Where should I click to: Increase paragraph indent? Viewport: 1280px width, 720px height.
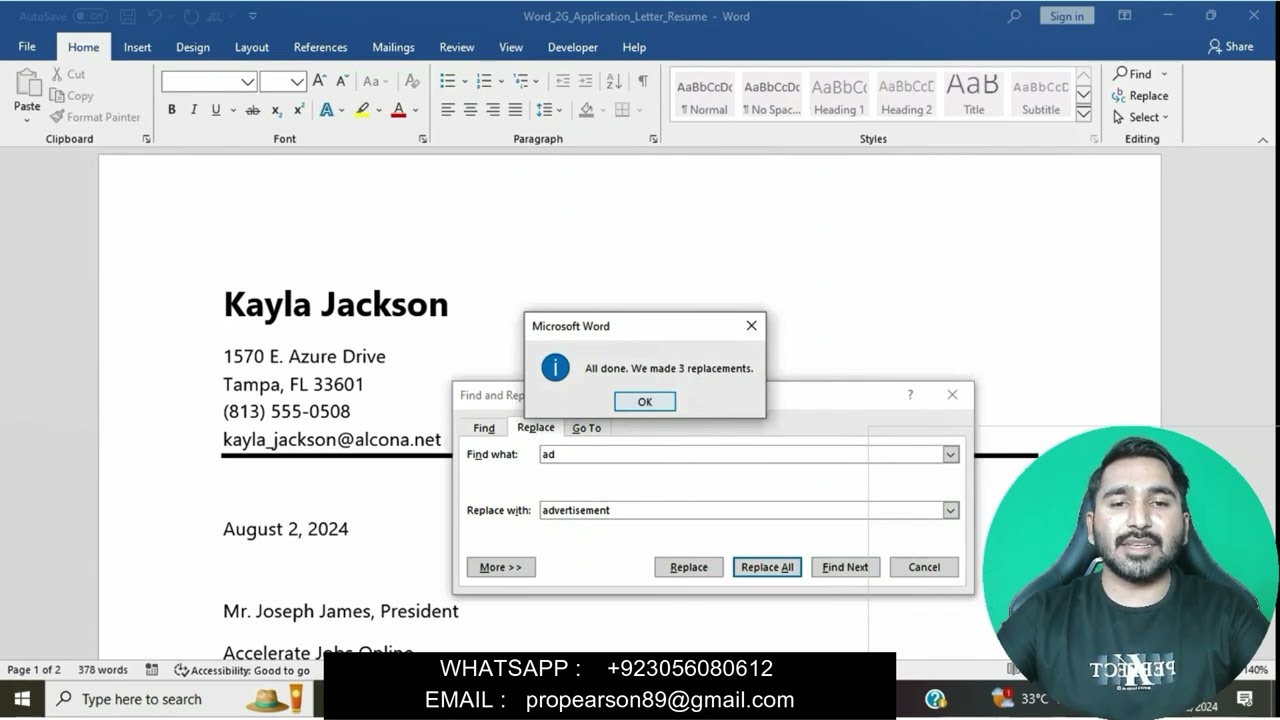(x=586, y=81)
